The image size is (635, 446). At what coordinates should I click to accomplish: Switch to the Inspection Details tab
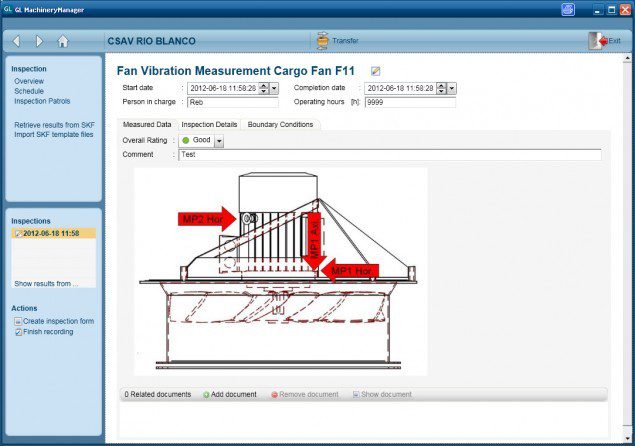tap(209, 124)
